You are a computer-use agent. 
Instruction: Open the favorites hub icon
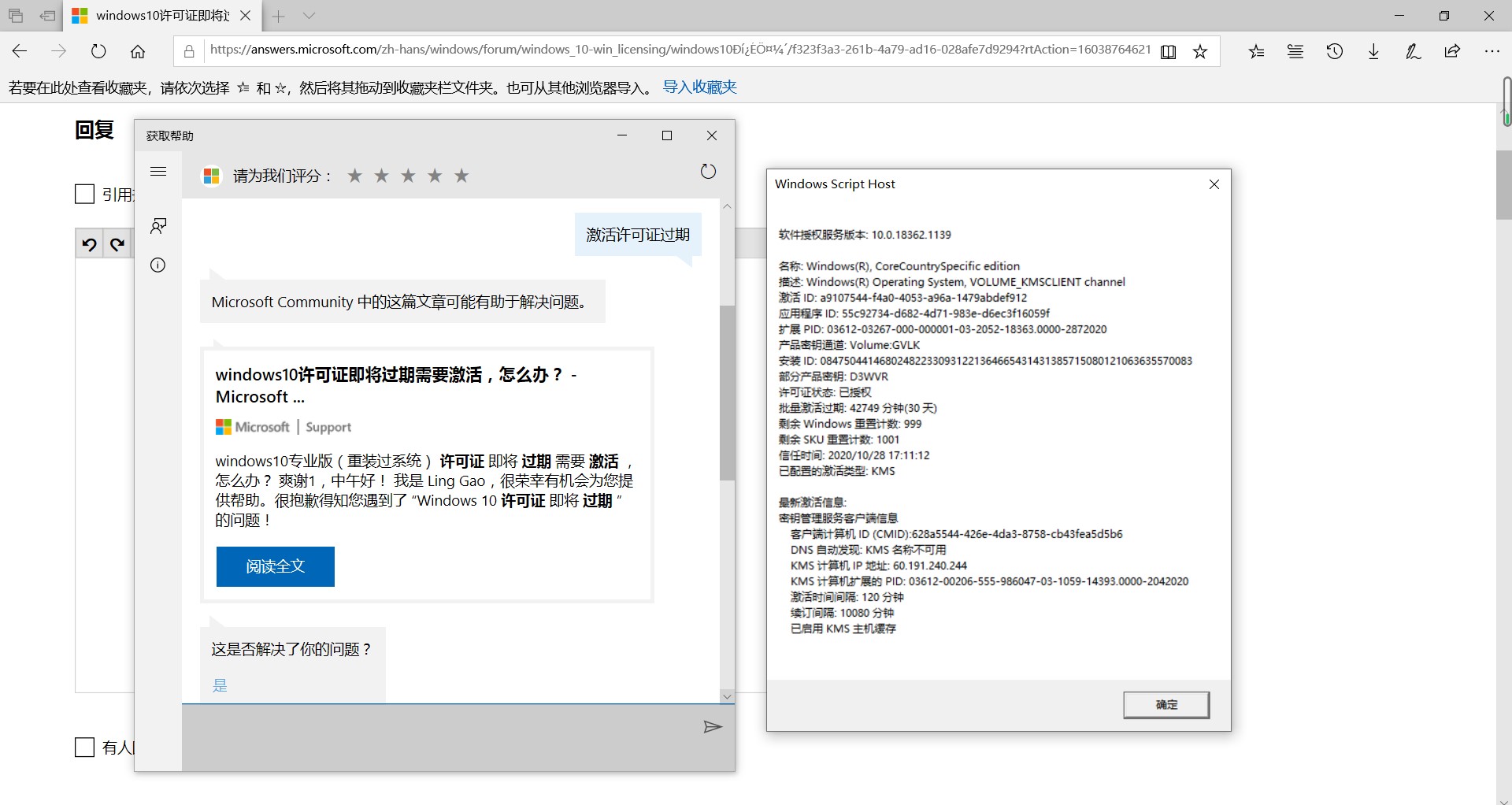pyautogui.click(x=1257, y=51)
